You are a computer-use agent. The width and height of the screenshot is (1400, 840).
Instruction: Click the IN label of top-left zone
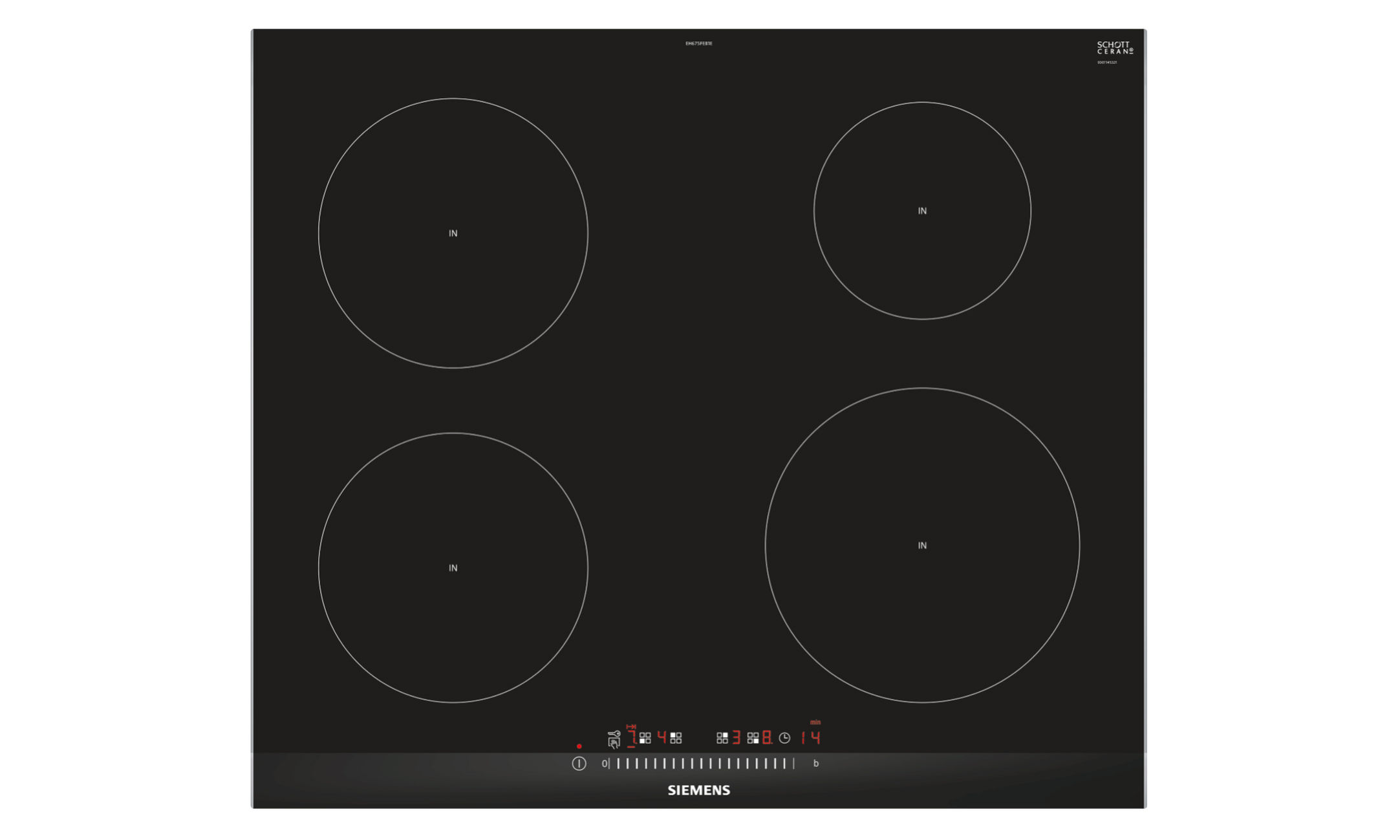(x=453, y=233)
